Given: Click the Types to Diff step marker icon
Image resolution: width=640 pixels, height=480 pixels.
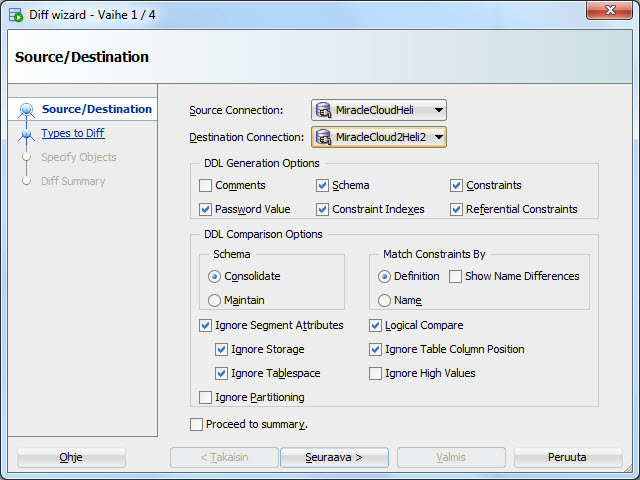Looking at the screenshot, I should tap(27, 134).
